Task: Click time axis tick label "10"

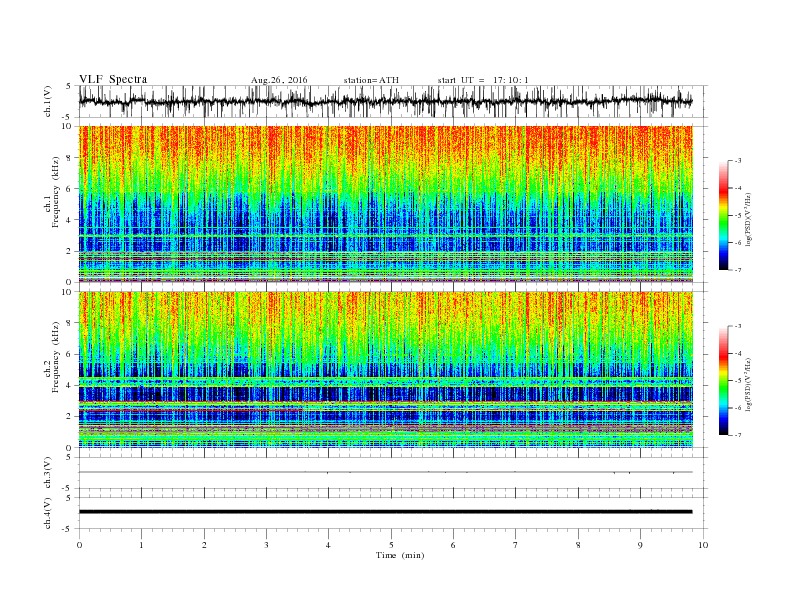Action: click(x=703, y=545)
